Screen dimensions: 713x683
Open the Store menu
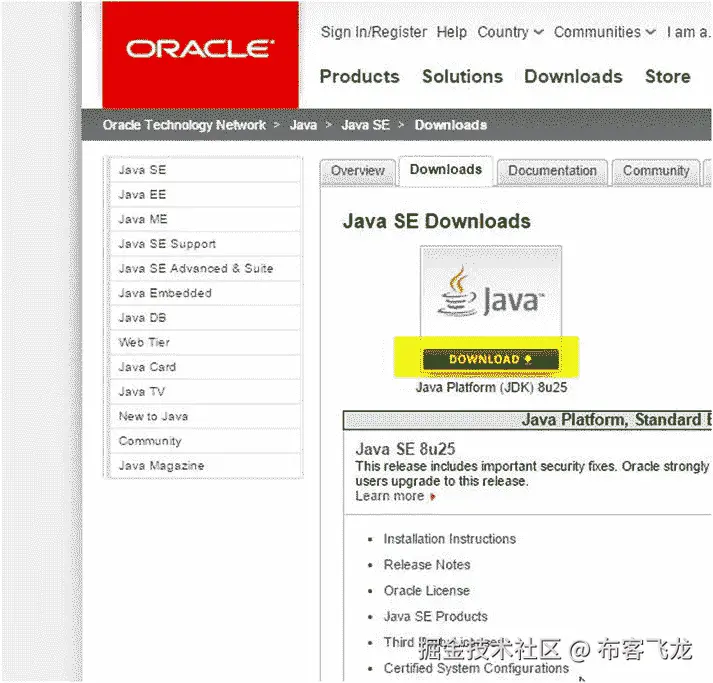coord(668,76)
